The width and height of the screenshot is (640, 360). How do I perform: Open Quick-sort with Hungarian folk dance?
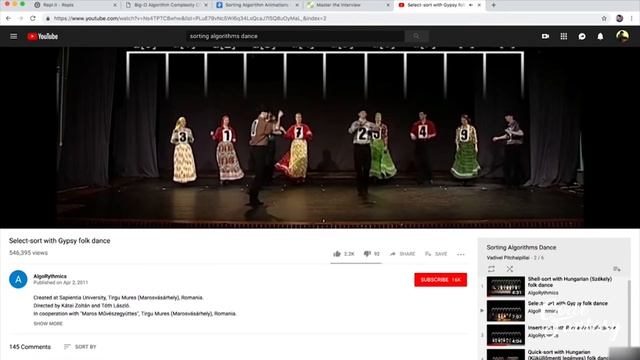pos(570,355)
